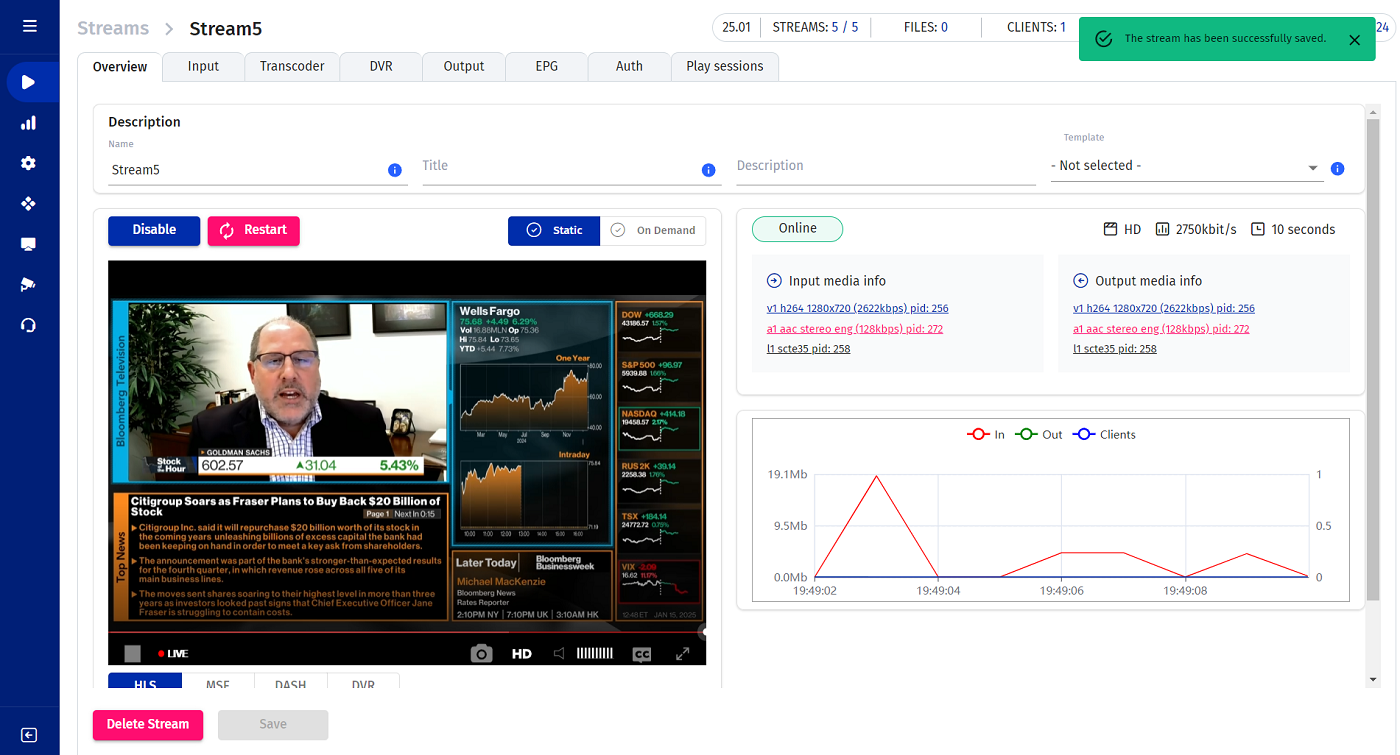The height and width of the screenshot is (755, 1400).
Task: Switch to the Play sessions tab
Action: pos(725,66)
